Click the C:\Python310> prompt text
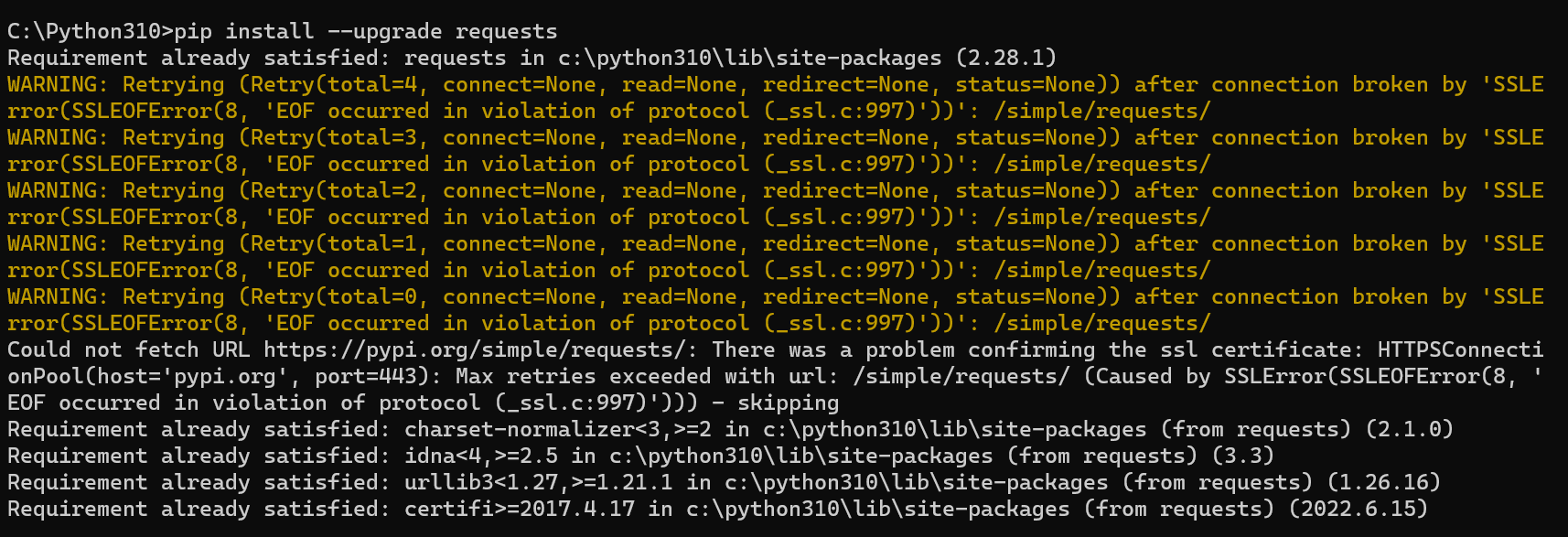1568x537 pixels. [91, 32]
